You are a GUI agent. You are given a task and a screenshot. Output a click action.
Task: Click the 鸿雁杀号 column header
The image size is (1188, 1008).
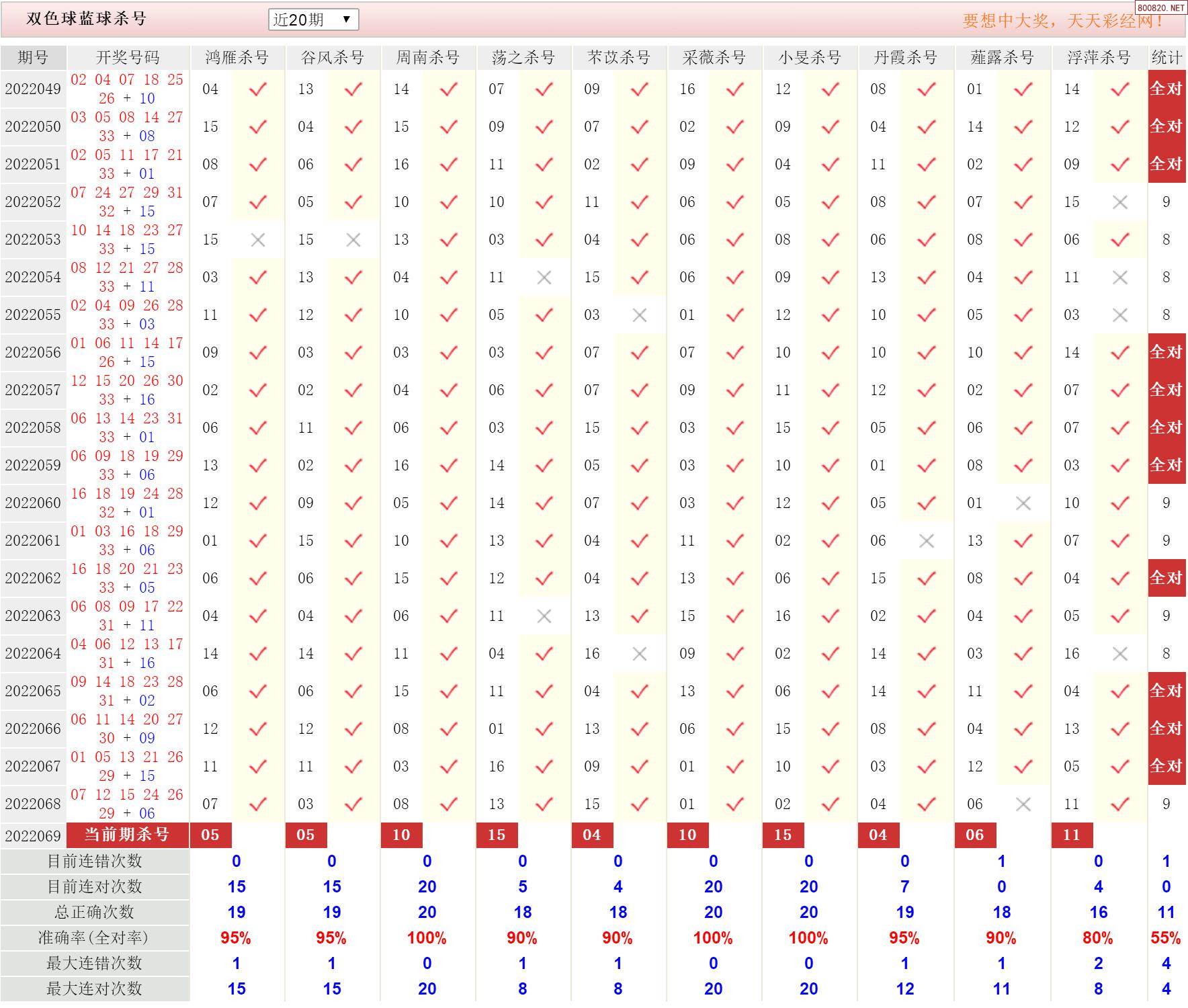(237, 58)
